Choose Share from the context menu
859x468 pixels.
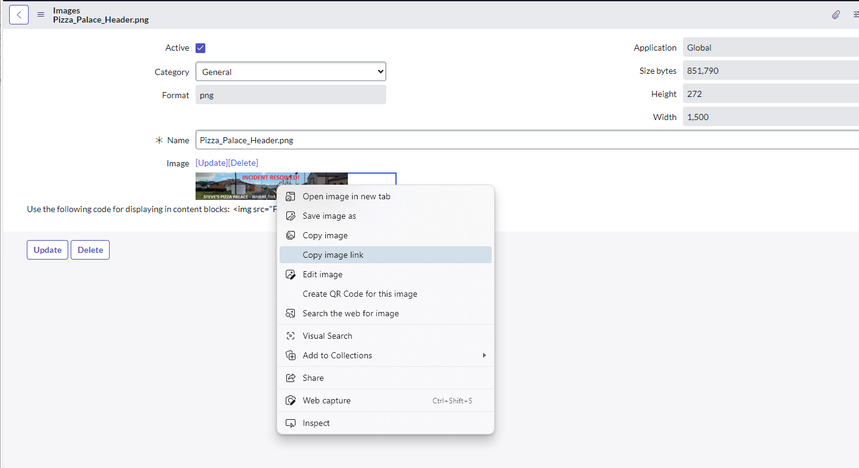point(386,378)
